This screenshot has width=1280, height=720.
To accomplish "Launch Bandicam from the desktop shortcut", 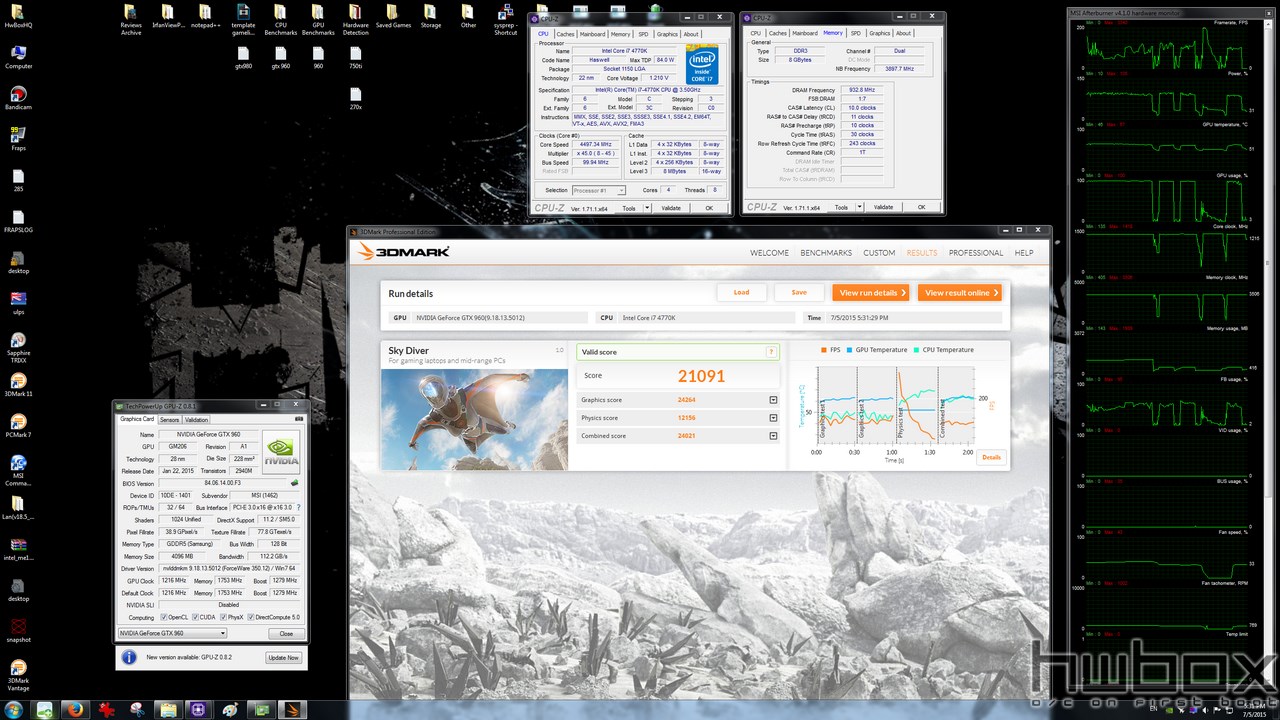I will click(x=18, y=97).
